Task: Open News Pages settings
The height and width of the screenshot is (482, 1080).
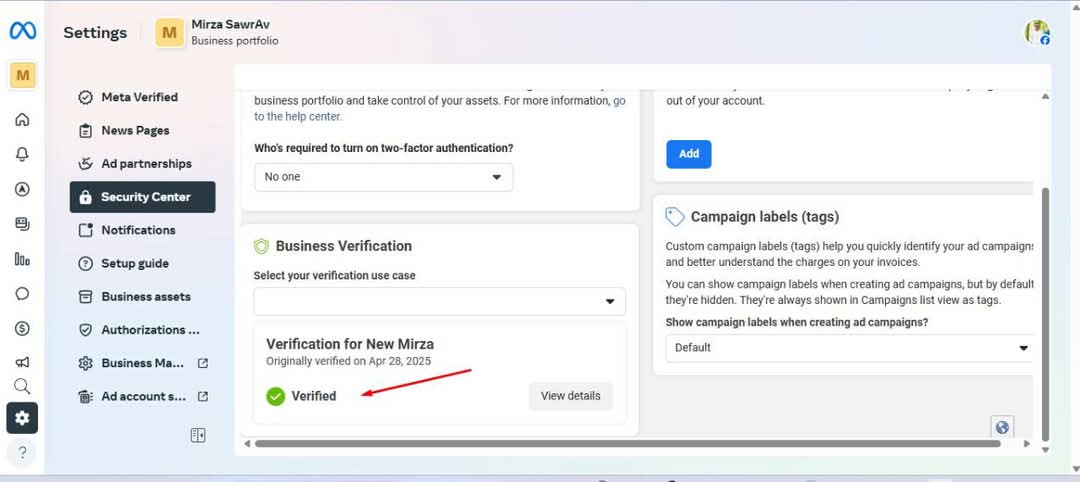Action: coord(143,130)
